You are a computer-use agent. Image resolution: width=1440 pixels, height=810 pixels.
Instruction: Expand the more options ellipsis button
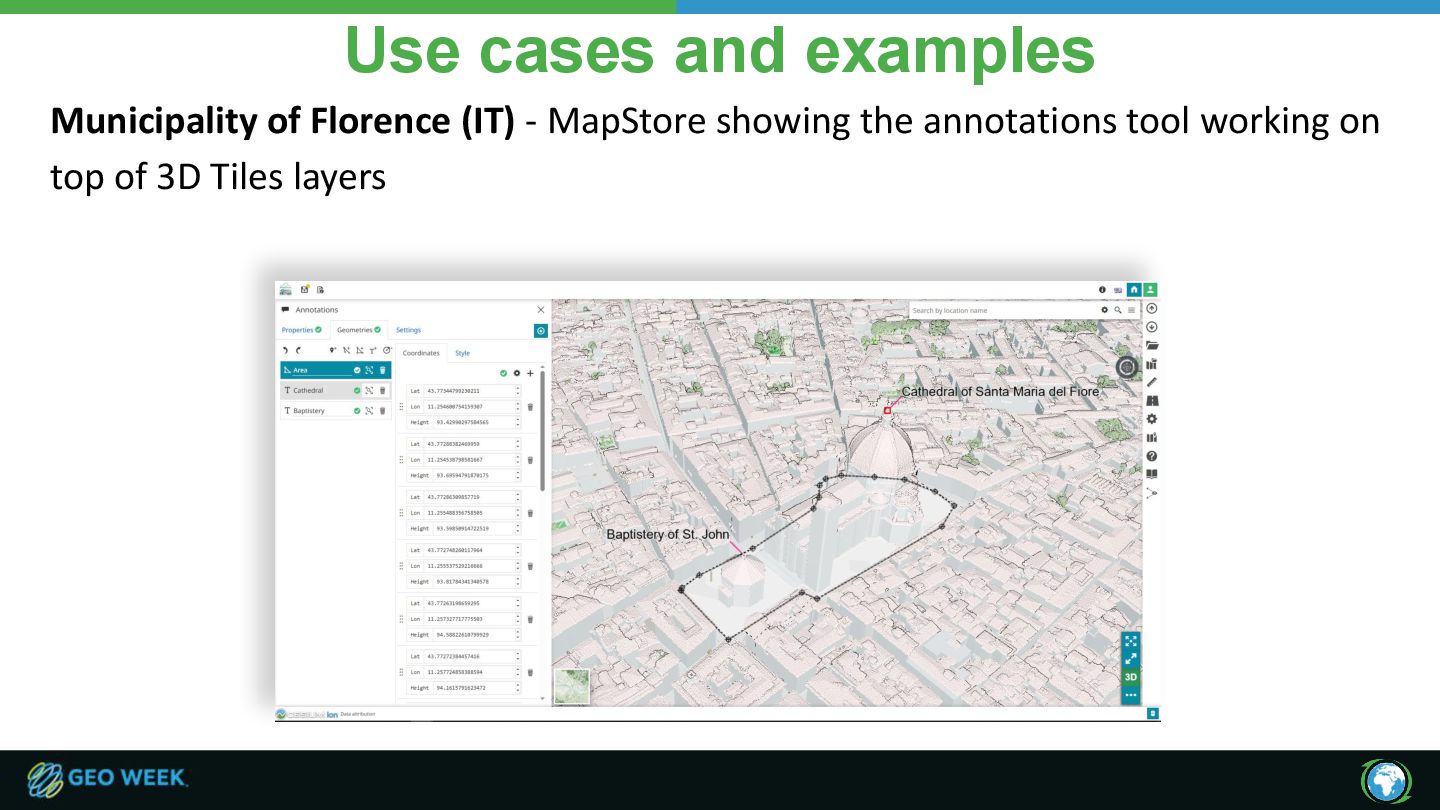click(x=1131, y=695)
